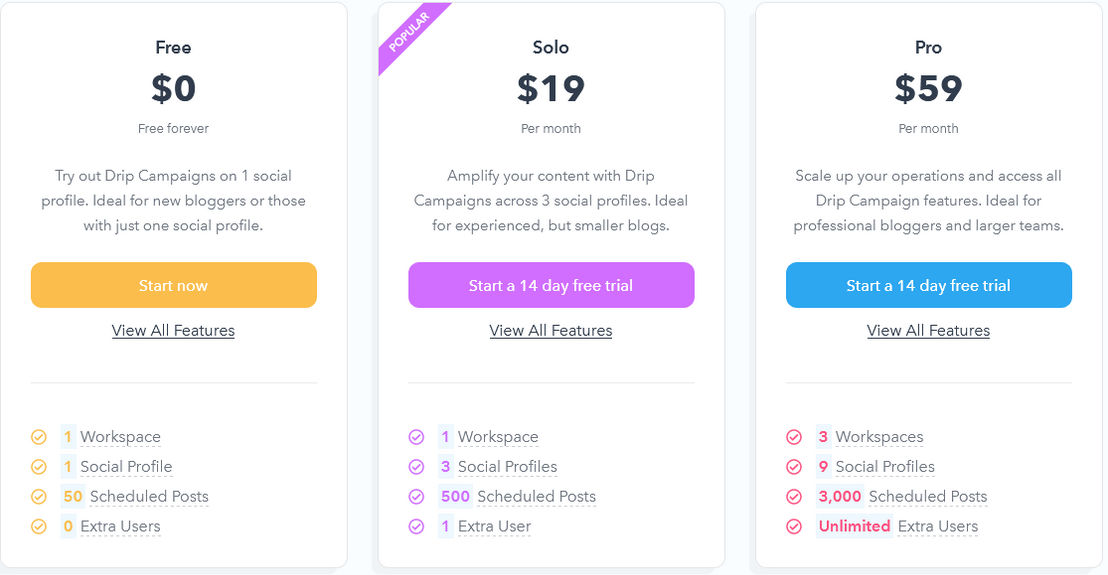This screenshot has height=575, width=1108.
Task: Click the Pro plan Unlimited Extra Users checkmark
Action: point(794,526)
